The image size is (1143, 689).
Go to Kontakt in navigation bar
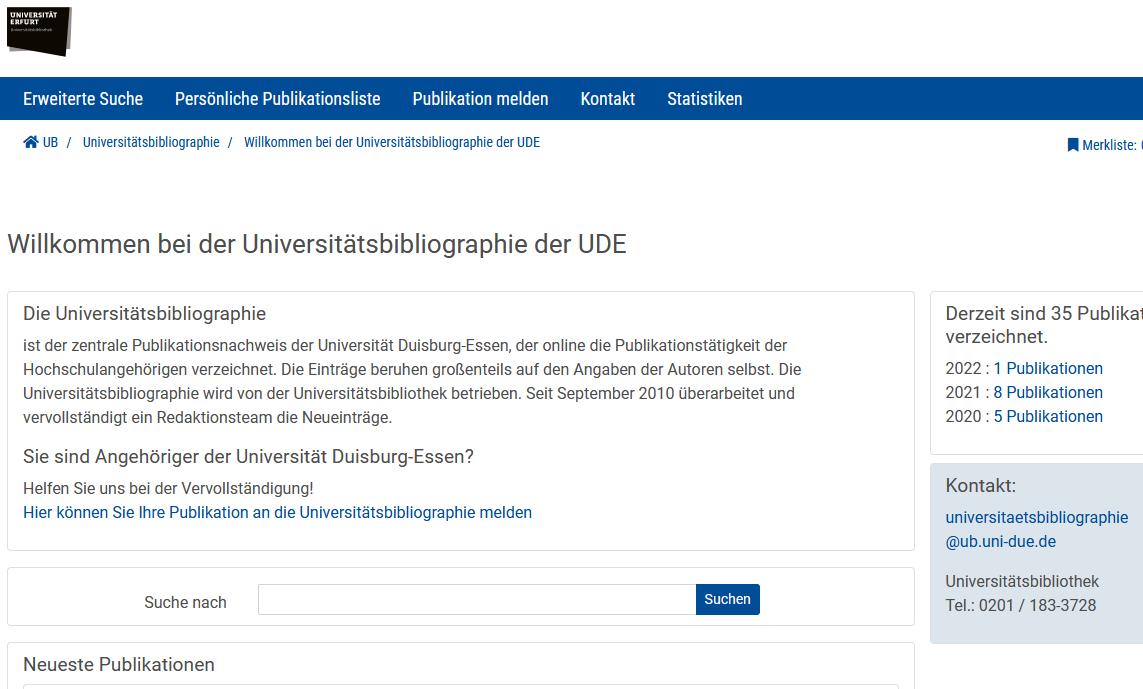[x=607, y=99]
